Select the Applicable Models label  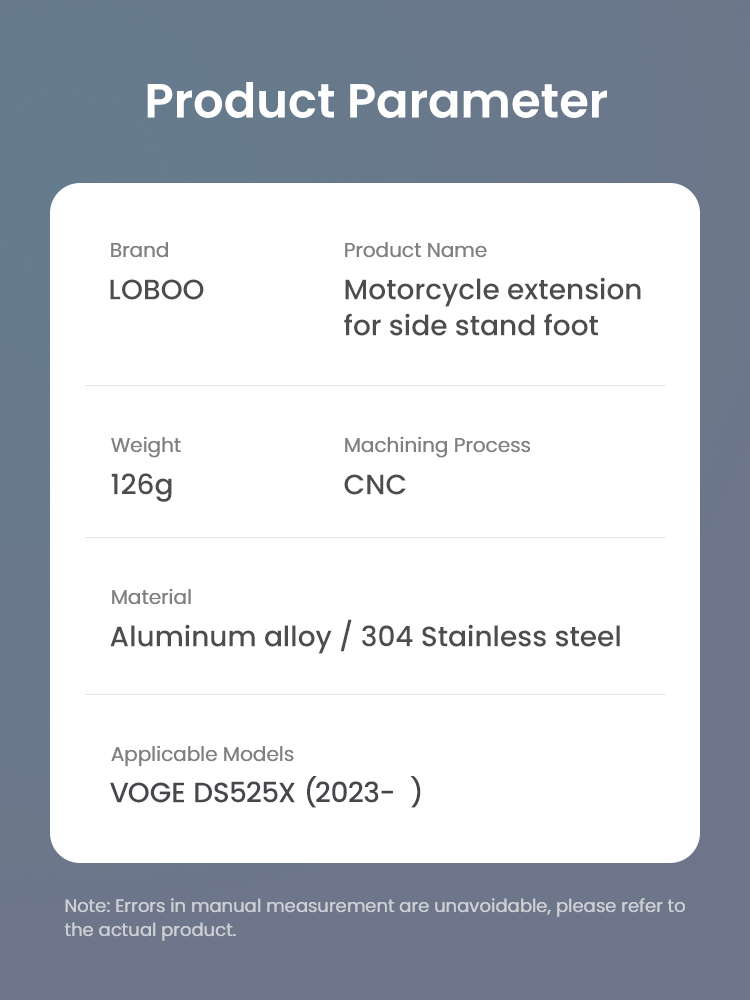coord(202,755)
